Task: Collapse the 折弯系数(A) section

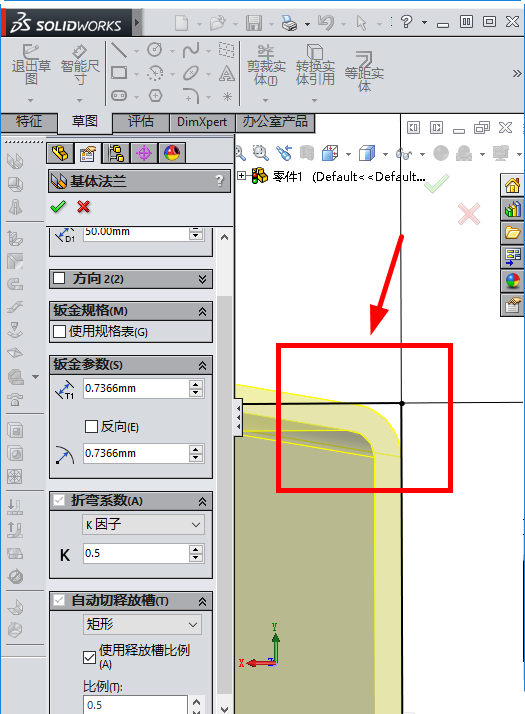Action: click(203, 501)
